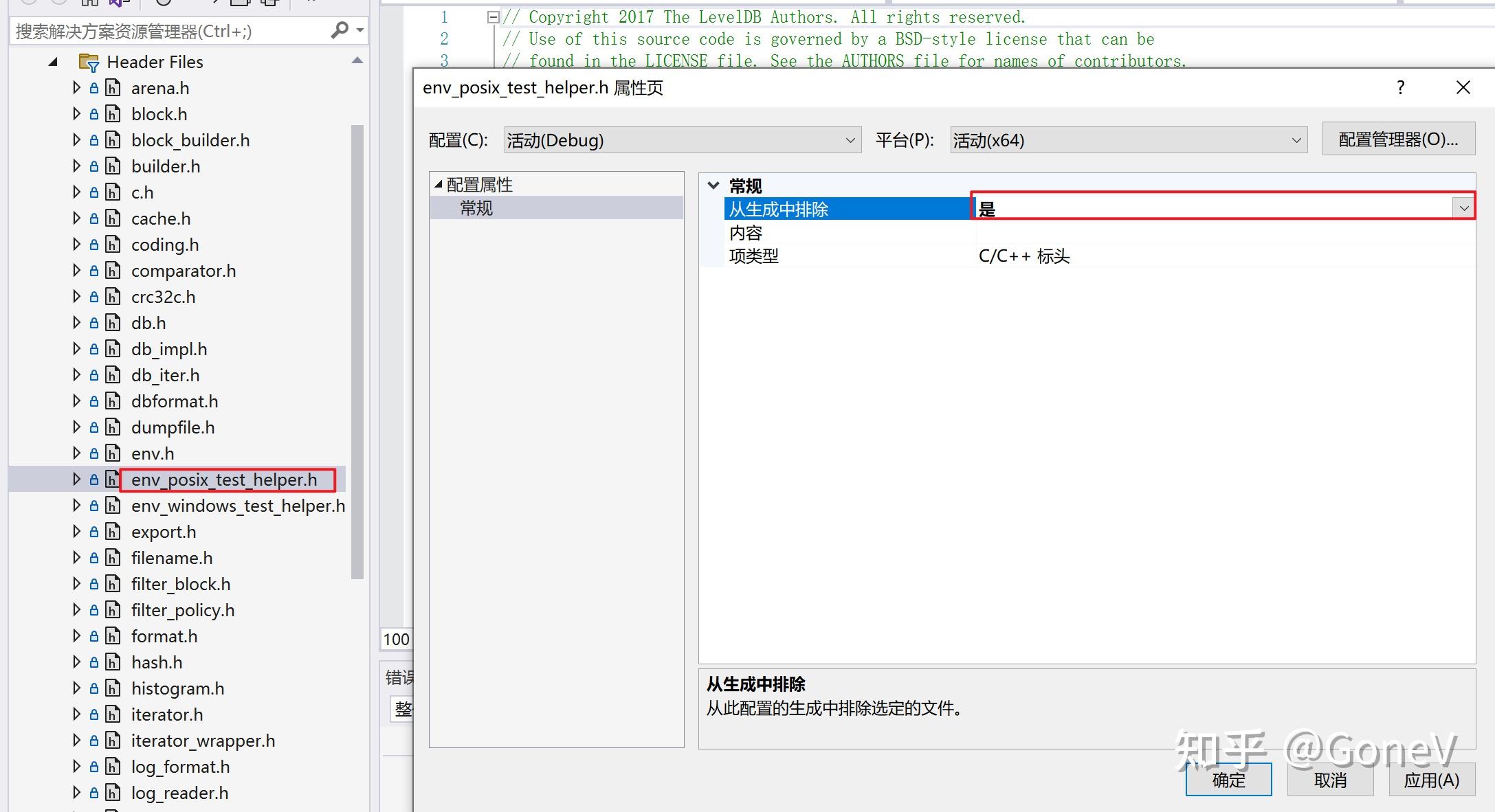Click the help question mark on the property page
The image size is (1495, 812).
(1399, 87)
